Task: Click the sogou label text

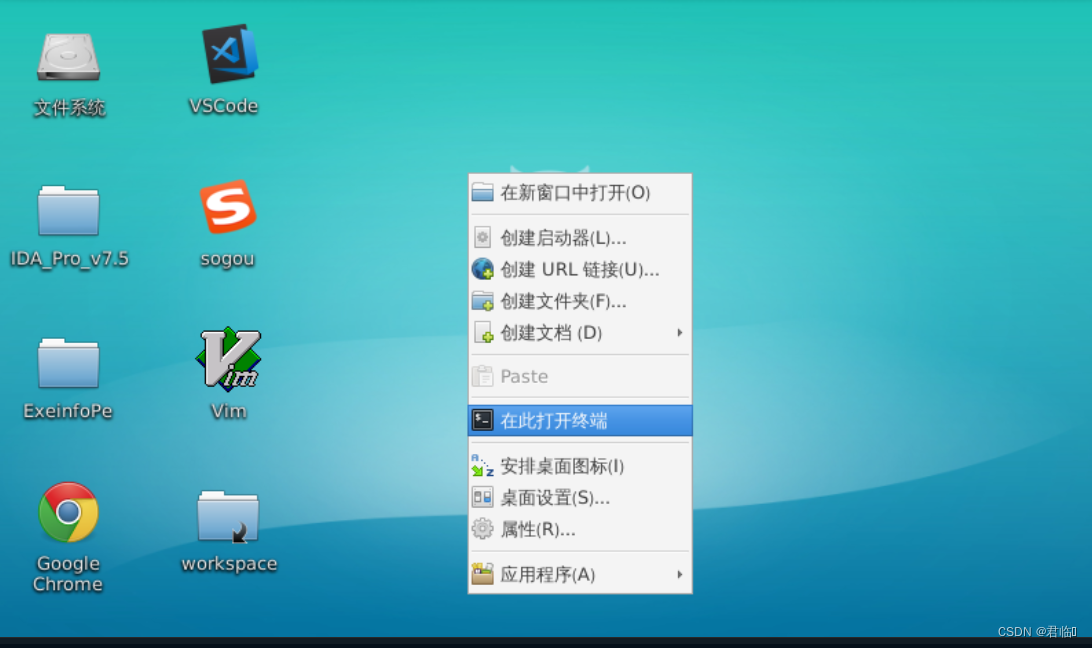Action: [227, 259]
